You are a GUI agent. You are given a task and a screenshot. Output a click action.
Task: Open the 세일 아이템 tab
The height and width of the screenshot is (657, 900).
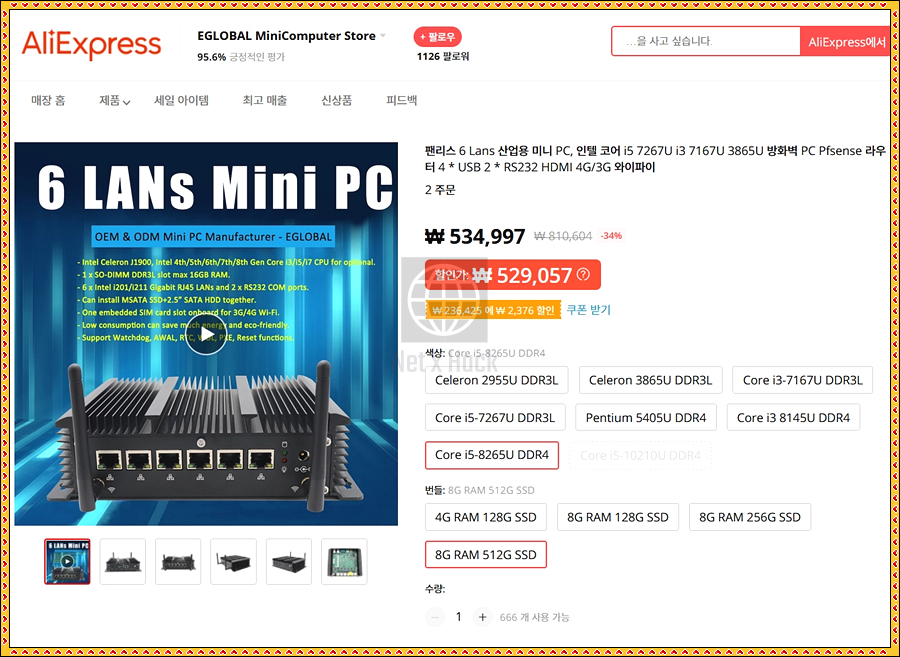(x=181, y=101)
